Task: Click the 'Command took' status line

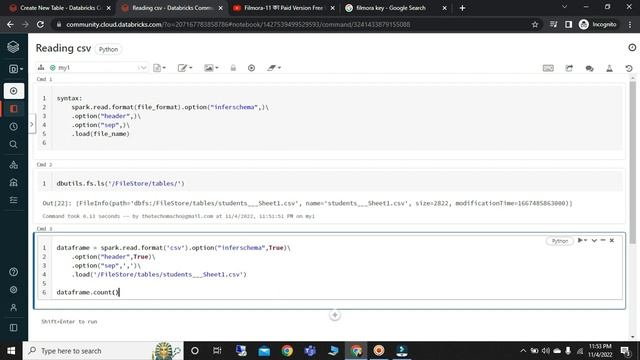Action: tap(178, 216)
